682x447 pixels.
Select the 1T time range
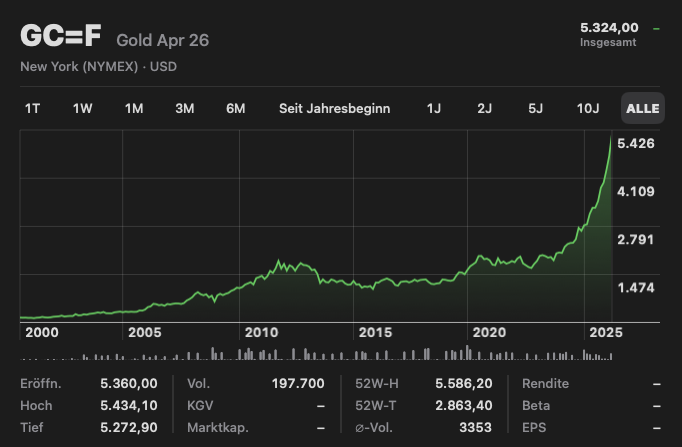32,108
